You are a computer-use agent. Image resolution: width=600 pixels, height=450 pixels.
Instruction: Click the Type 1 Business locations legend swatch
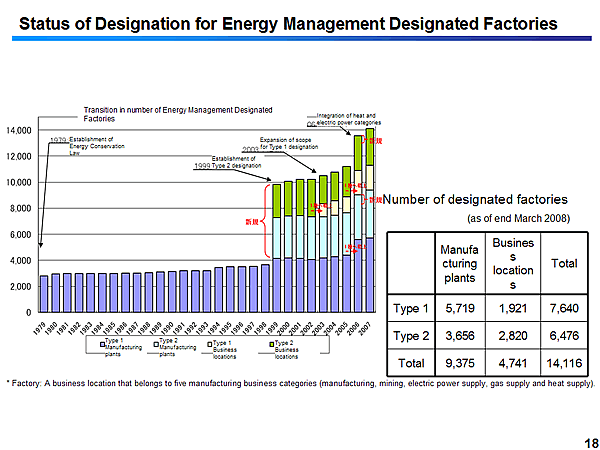coord(210,343)
